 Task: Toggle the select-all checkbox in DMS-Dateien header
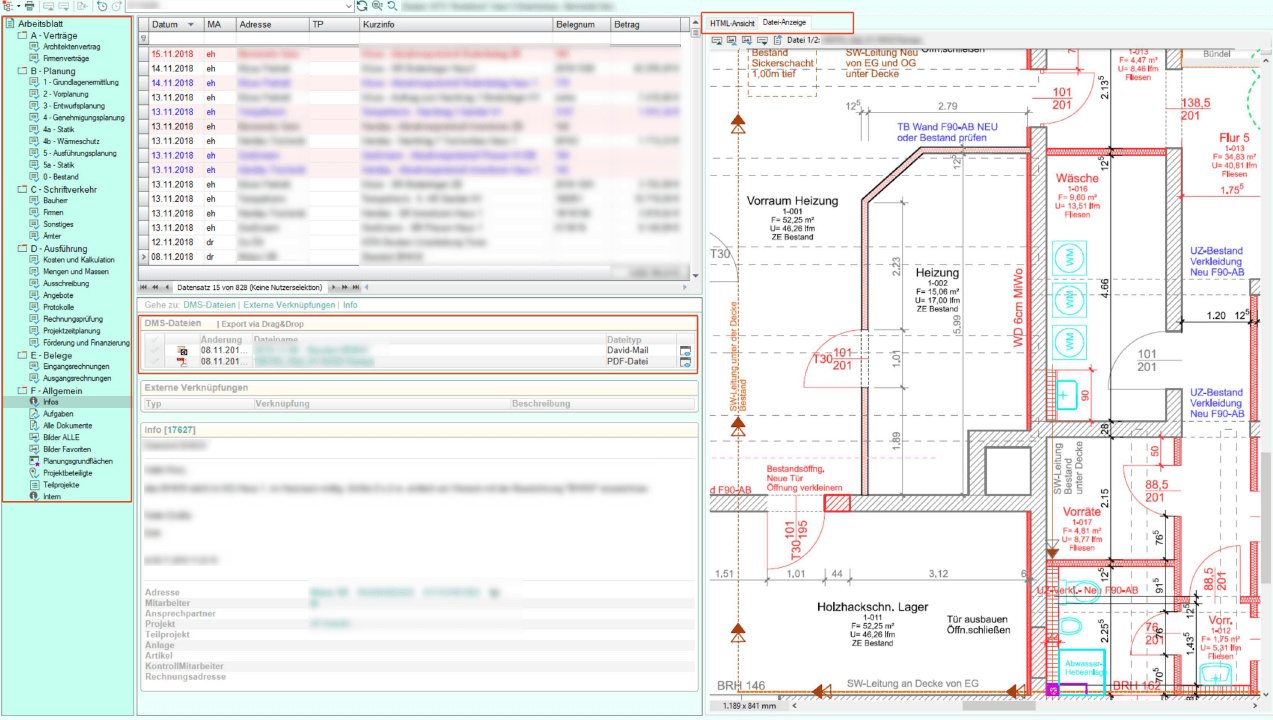coord(154,340)
